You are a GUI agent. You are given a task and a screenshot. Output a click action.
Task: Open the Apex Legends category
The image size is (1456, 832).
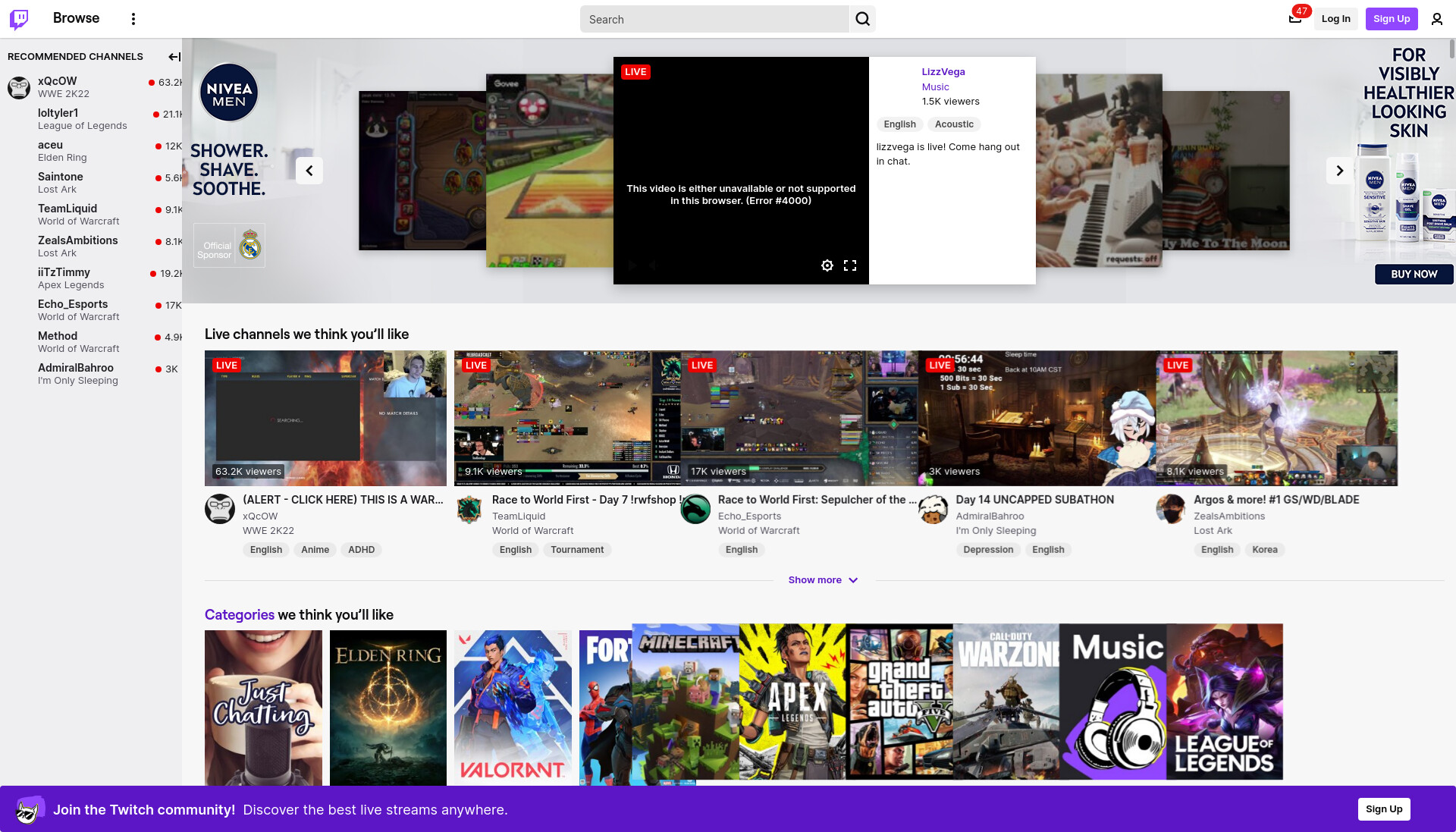click(x=792, y=702)
